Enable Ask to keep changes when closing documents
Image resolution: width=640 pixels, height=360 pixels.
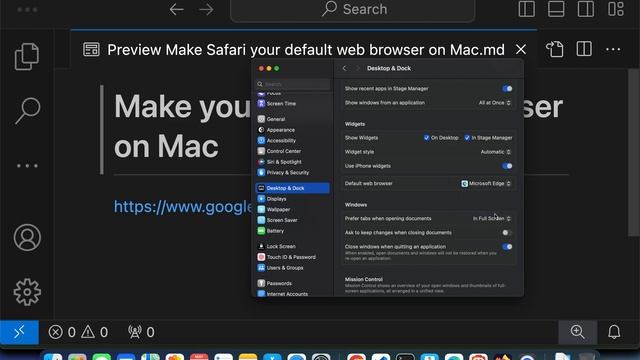pos(507,233)
